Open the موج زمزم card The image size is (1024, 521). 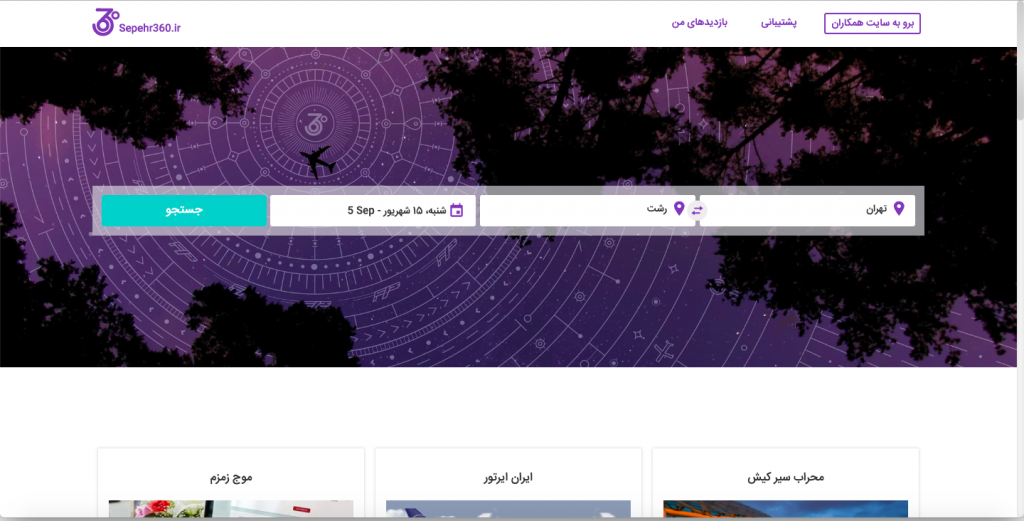click(x=231, y=484)
